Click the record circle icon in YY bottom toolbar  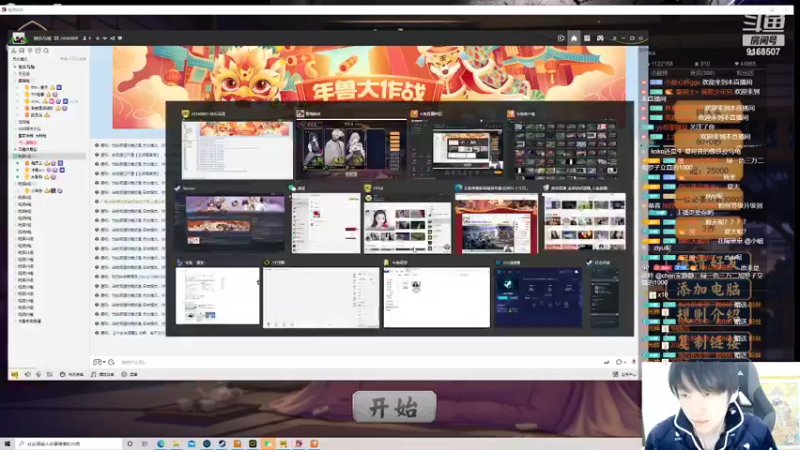point(124,374)
